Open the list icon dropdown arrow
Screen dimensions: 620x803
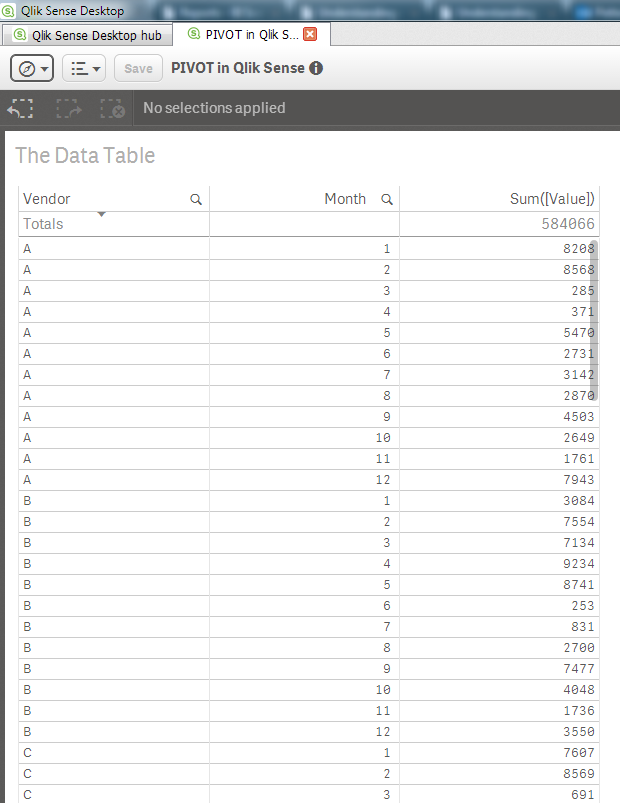coord(96,68)
